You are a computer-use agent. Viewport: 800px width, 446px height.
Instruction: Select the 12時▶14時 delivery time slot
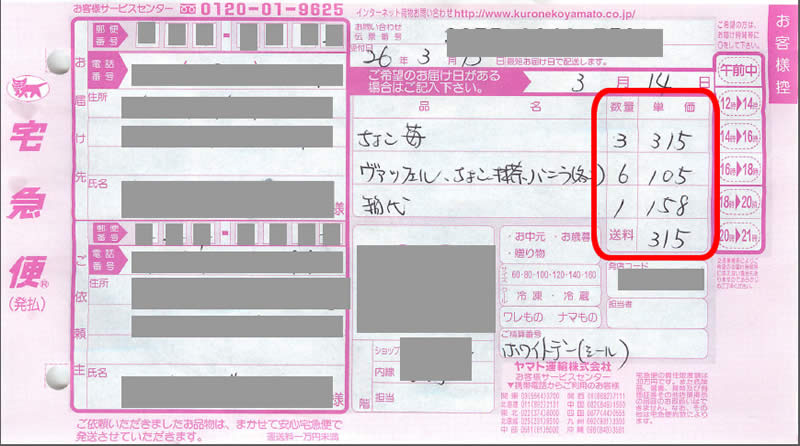pos(739,104)
